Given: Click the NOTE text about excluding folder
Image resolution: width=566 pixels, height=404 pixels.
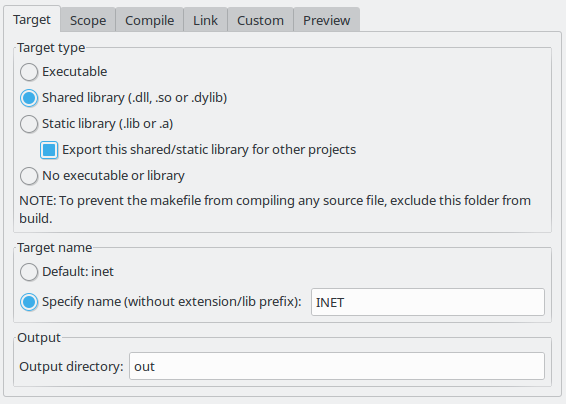Looking at the screenshot, I should (x=275, y=209).
